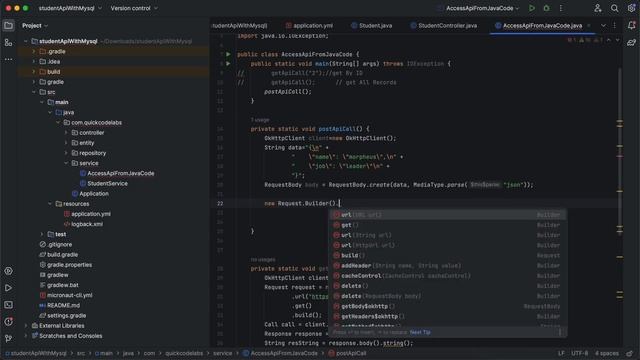Jump to next highlighted error arrow
This screenshot has width=640, height=360.
pyautogui.click(x=618, y=40)
